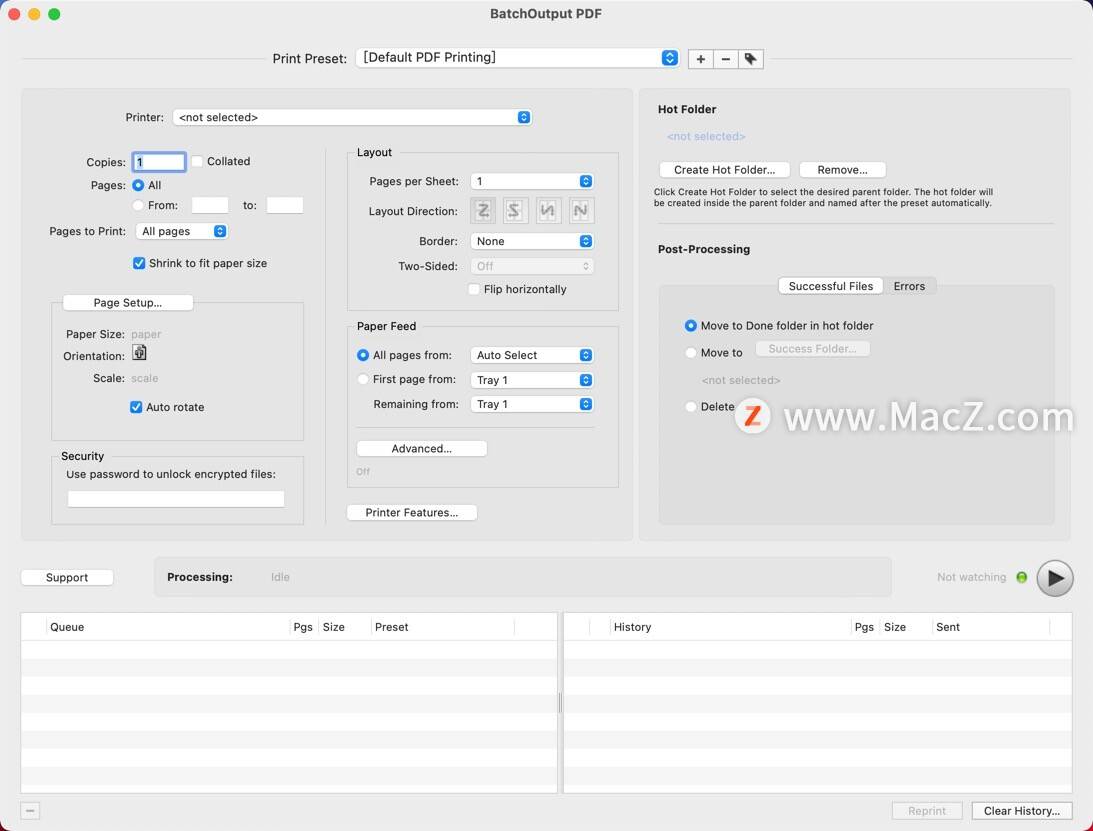Click the minus icon beside Print Preset
Screen dimensions: 1093x831
pyautogui.click(x=726, y=59)
